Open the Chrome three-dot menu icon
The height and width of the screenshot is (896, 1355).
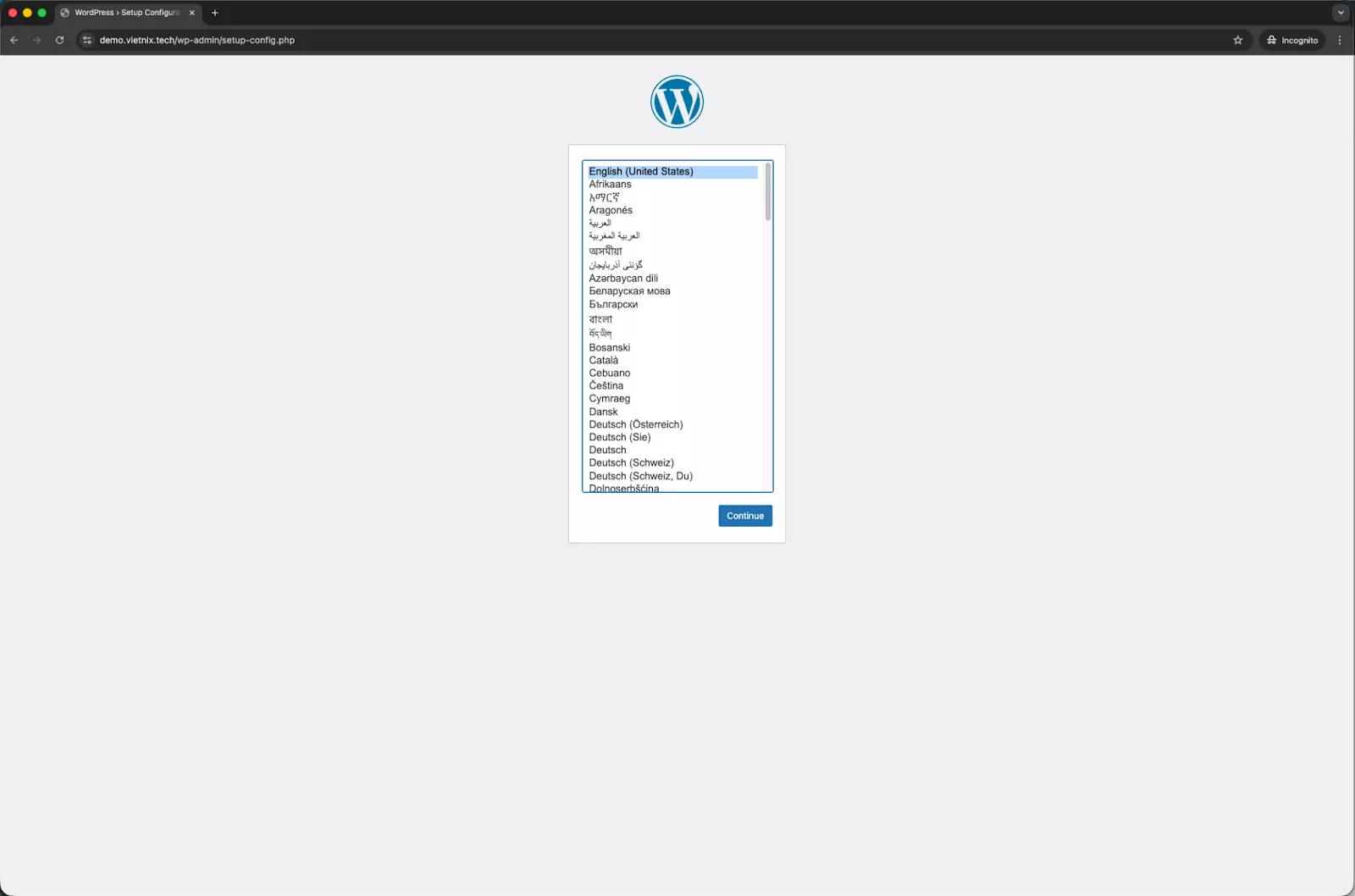click(x=1339, y=40)
